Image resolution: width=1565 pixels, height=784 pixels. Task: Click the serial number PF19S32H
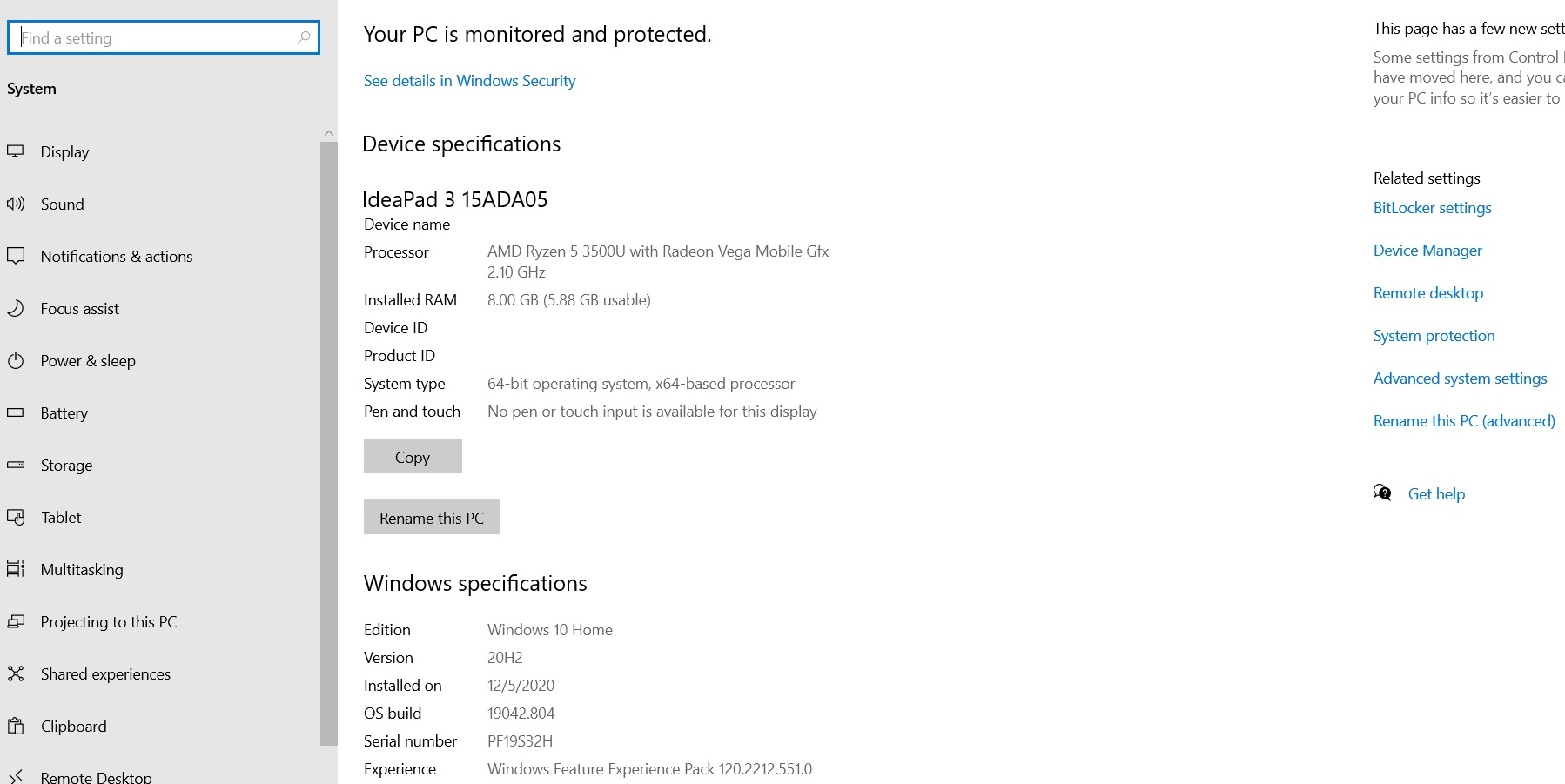(x=520, y=741)
